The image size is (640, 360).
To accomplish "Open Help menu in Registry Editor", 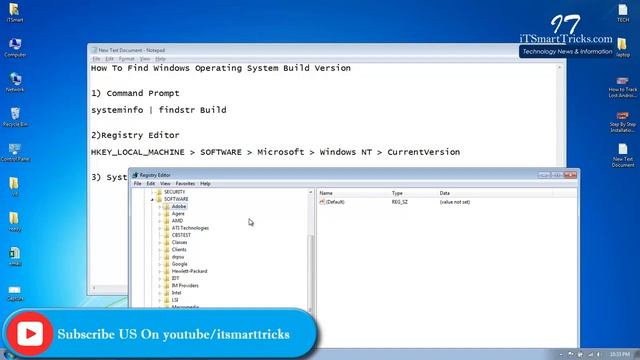I will click(205, 184).
